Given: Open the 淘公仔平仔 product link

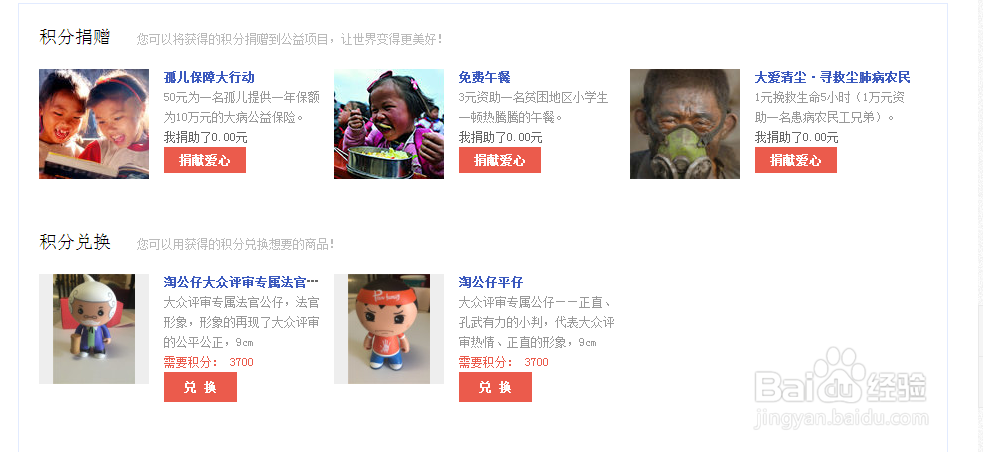Looking at the screenshot, I should tap(491, 282).
